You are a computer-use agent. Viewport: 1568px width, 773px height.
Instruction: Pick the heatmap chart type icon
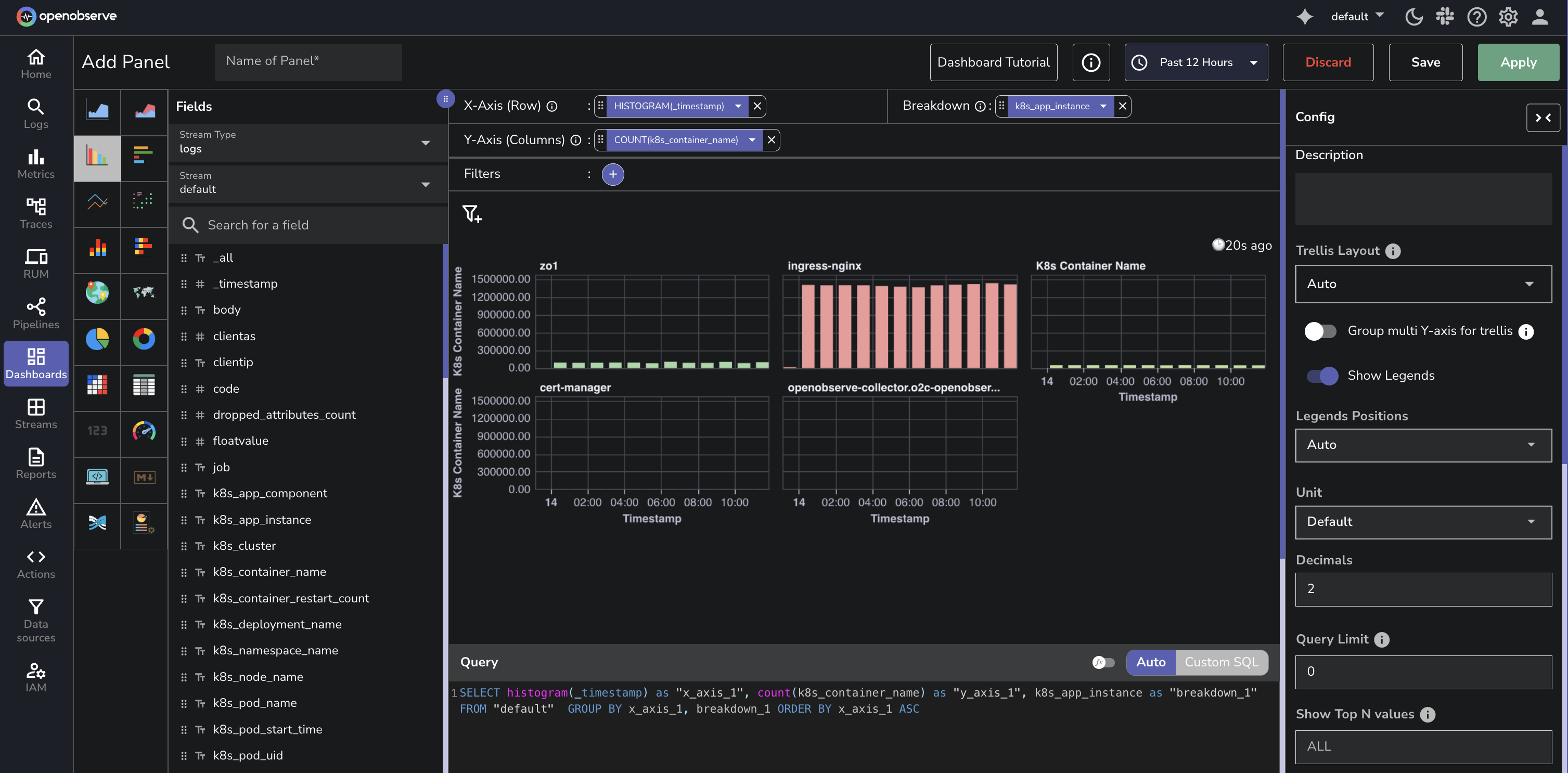pos(97,384)
